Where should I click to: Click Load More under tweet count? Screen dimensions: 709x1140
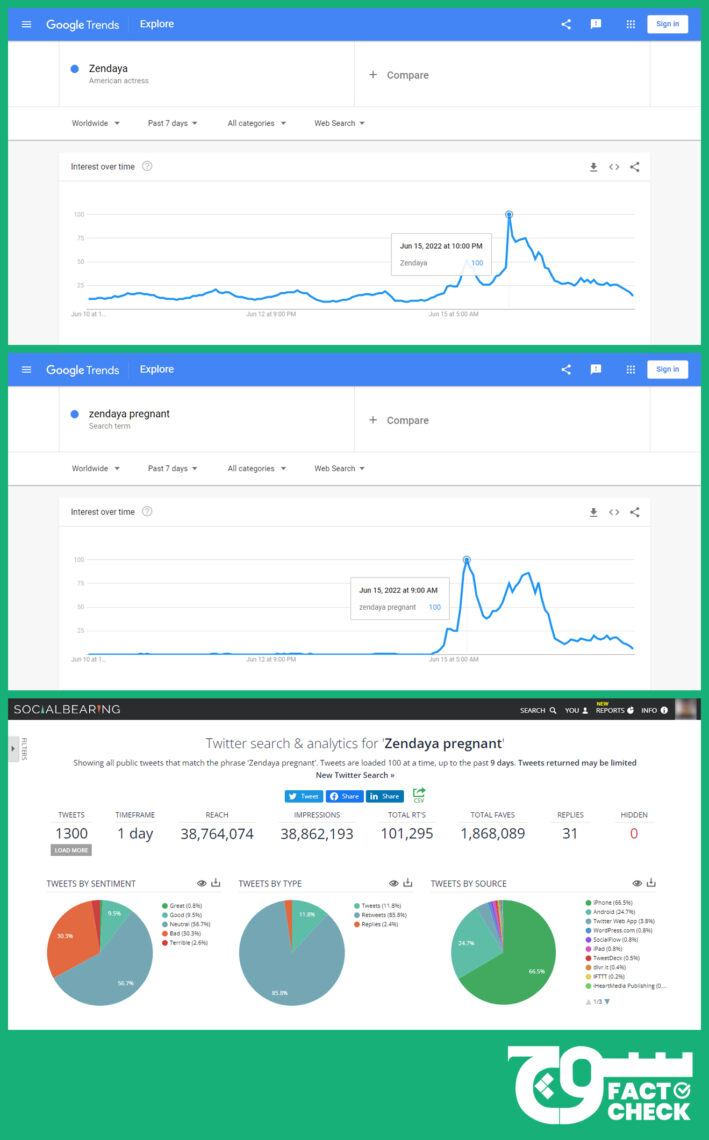(71, 850)
